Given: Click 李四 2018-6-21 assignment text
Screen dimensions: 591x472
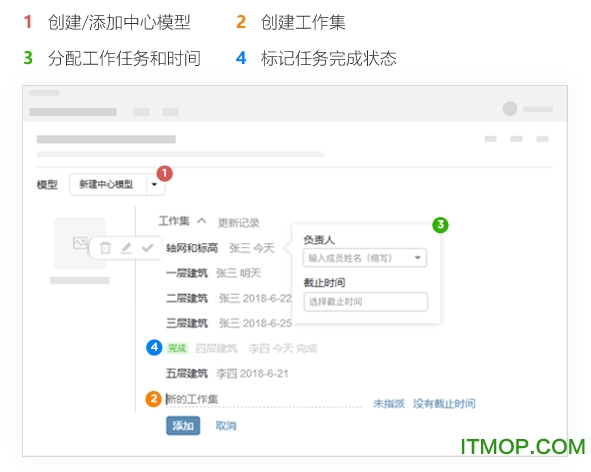Looking at the screenshot, I should pyautogui.click(x=252, y=374).
